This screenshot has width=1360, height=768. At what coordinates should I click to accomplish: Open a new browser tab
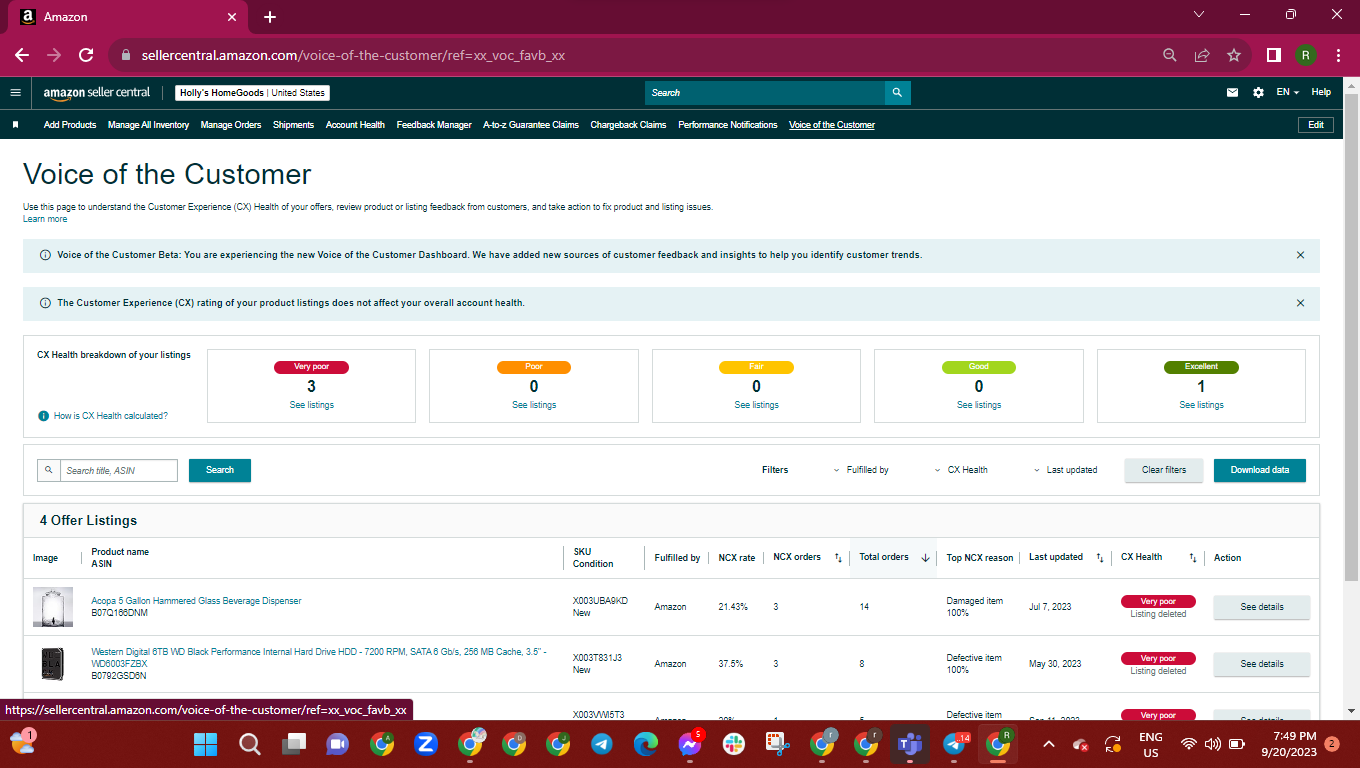270,17
